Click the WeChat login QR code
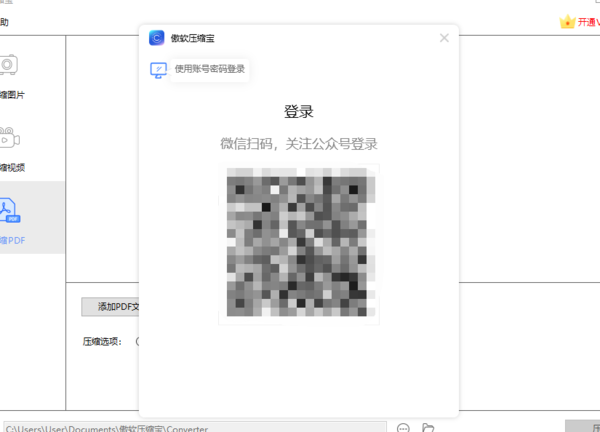Screen dimensions: 600x432 (299, 244)
